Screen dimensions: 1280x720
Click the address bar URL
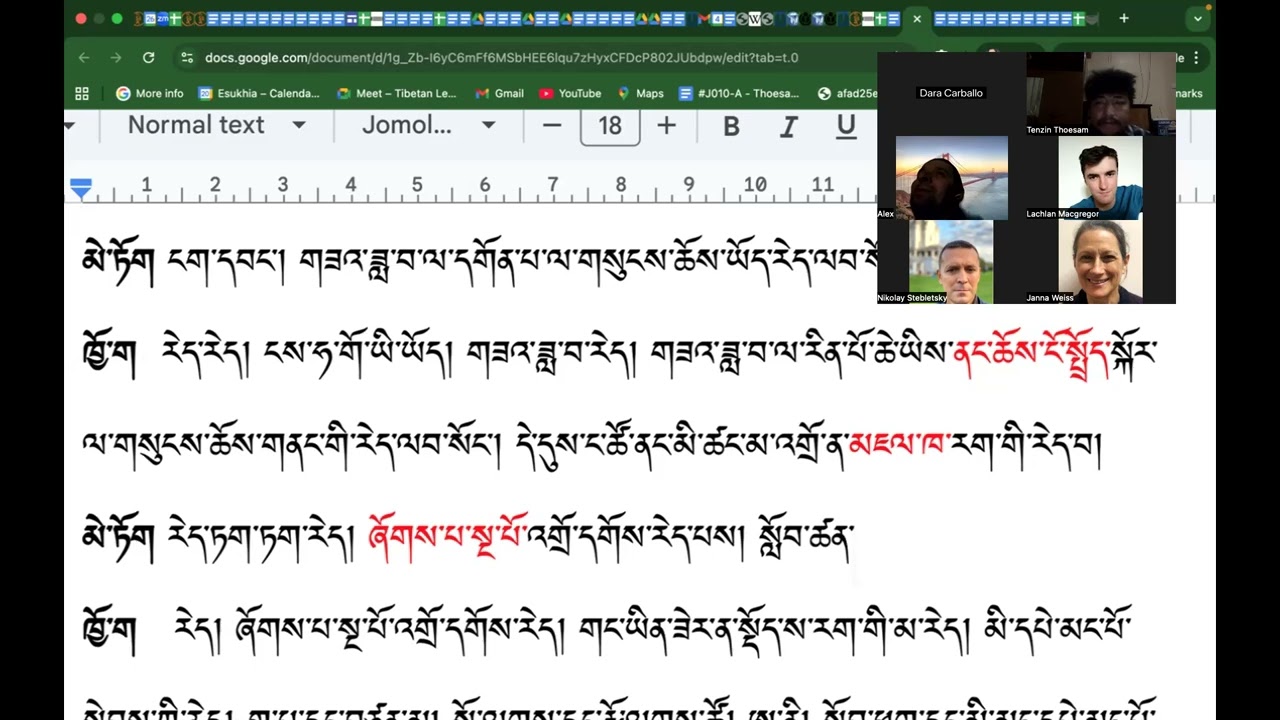coord(501,58)
